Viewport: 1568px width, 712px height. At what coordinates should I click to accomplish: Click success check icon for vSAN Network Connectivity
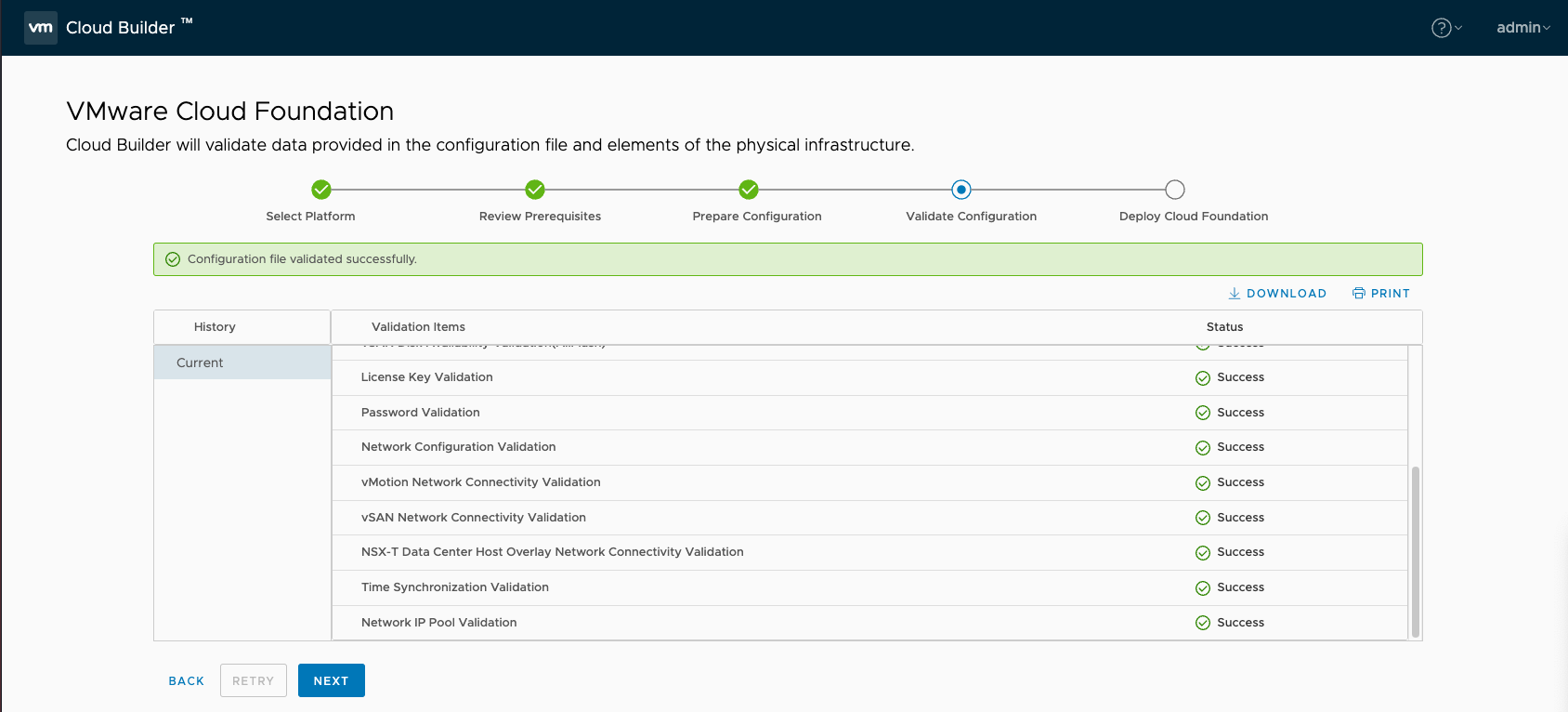click(1203, 518)
